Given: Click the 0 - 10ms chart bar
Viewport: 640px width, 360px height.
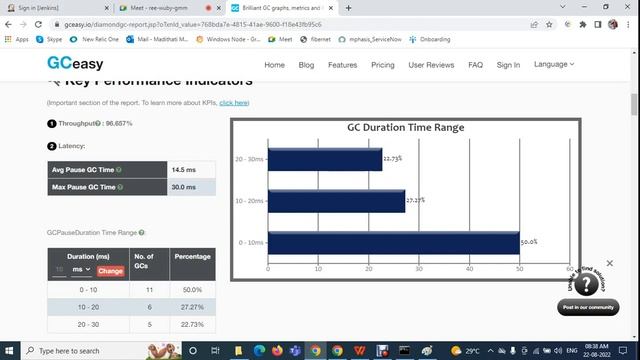Looking at the screenshot, I should tap(393, 243).
